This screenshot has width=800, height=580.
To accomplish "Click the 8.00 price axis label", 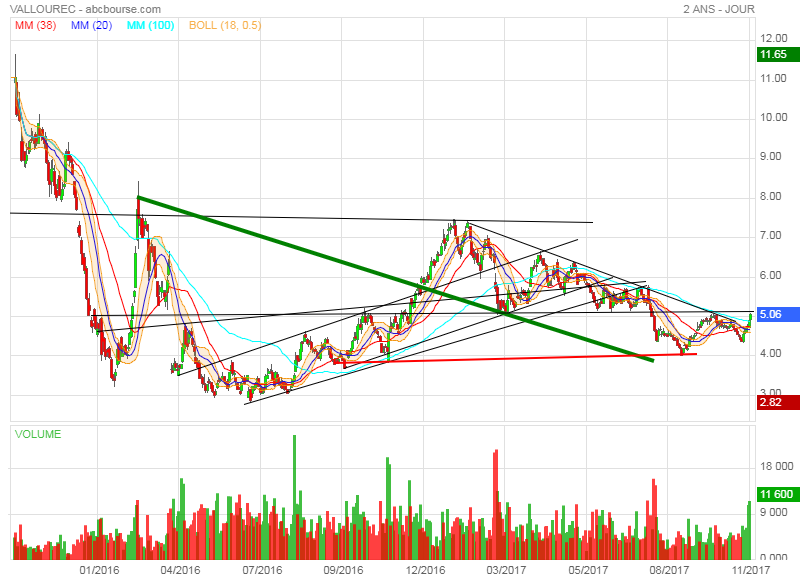I will 770,196.
